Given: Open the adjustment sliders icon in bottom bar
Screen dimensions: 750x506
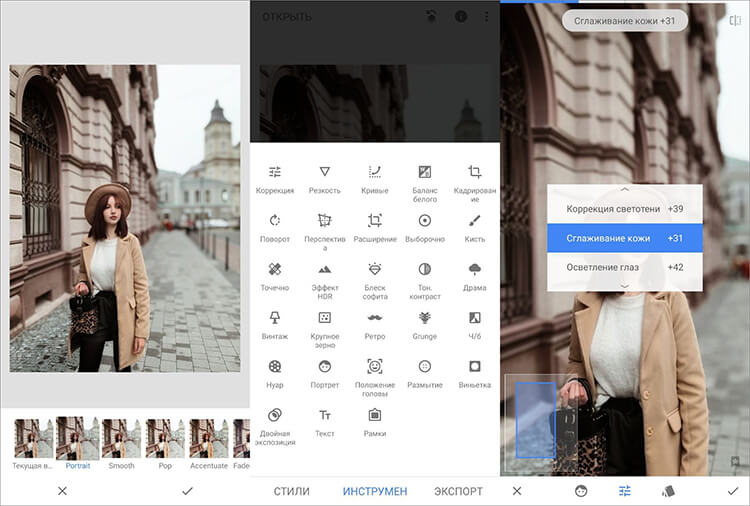Looking at the screenshot, I should (625, 491).
